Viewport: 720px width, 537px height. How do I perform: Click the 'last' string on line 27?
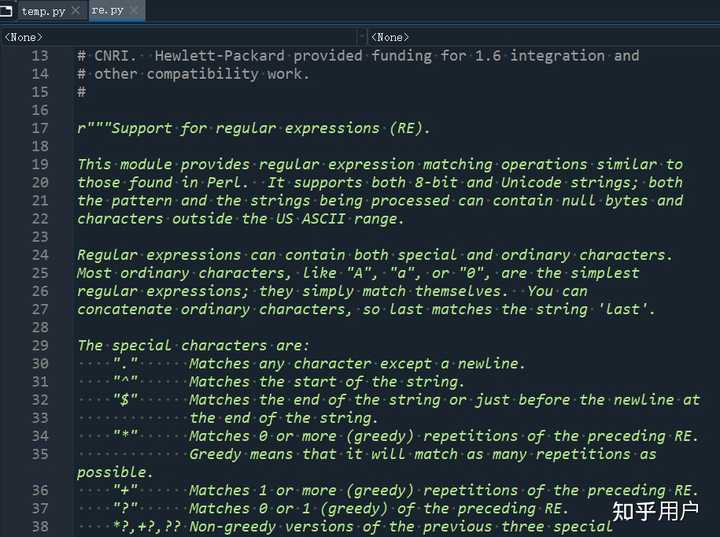click(x=631, y=309)
